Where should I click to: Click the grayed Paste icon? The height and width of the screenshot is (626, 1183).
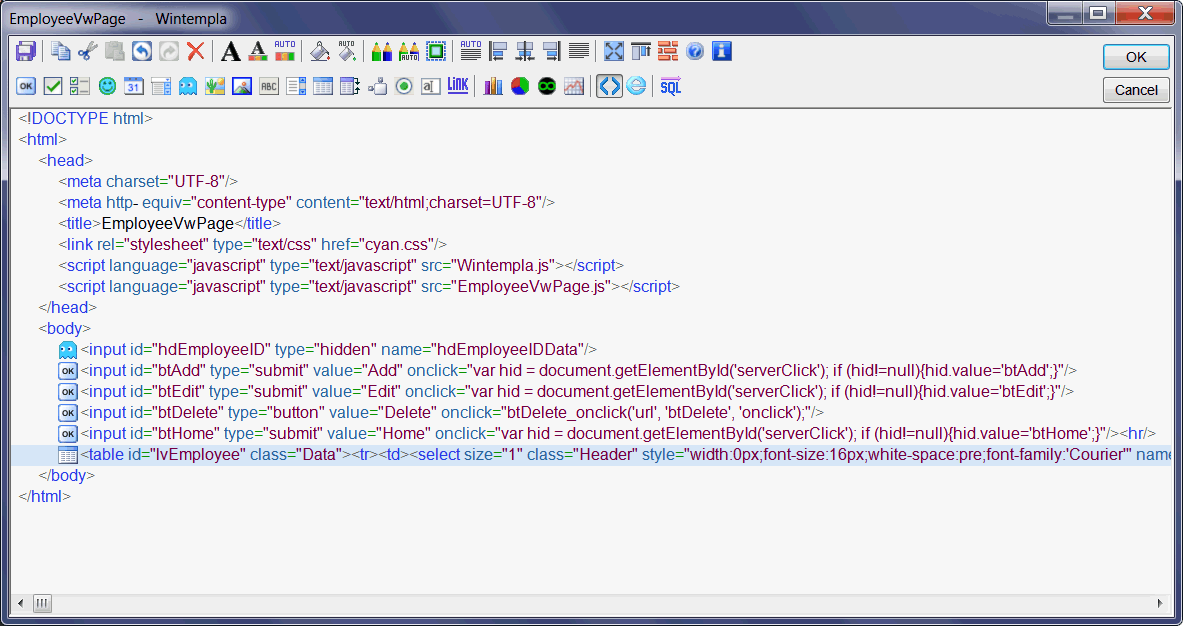[x=115, y=51]
